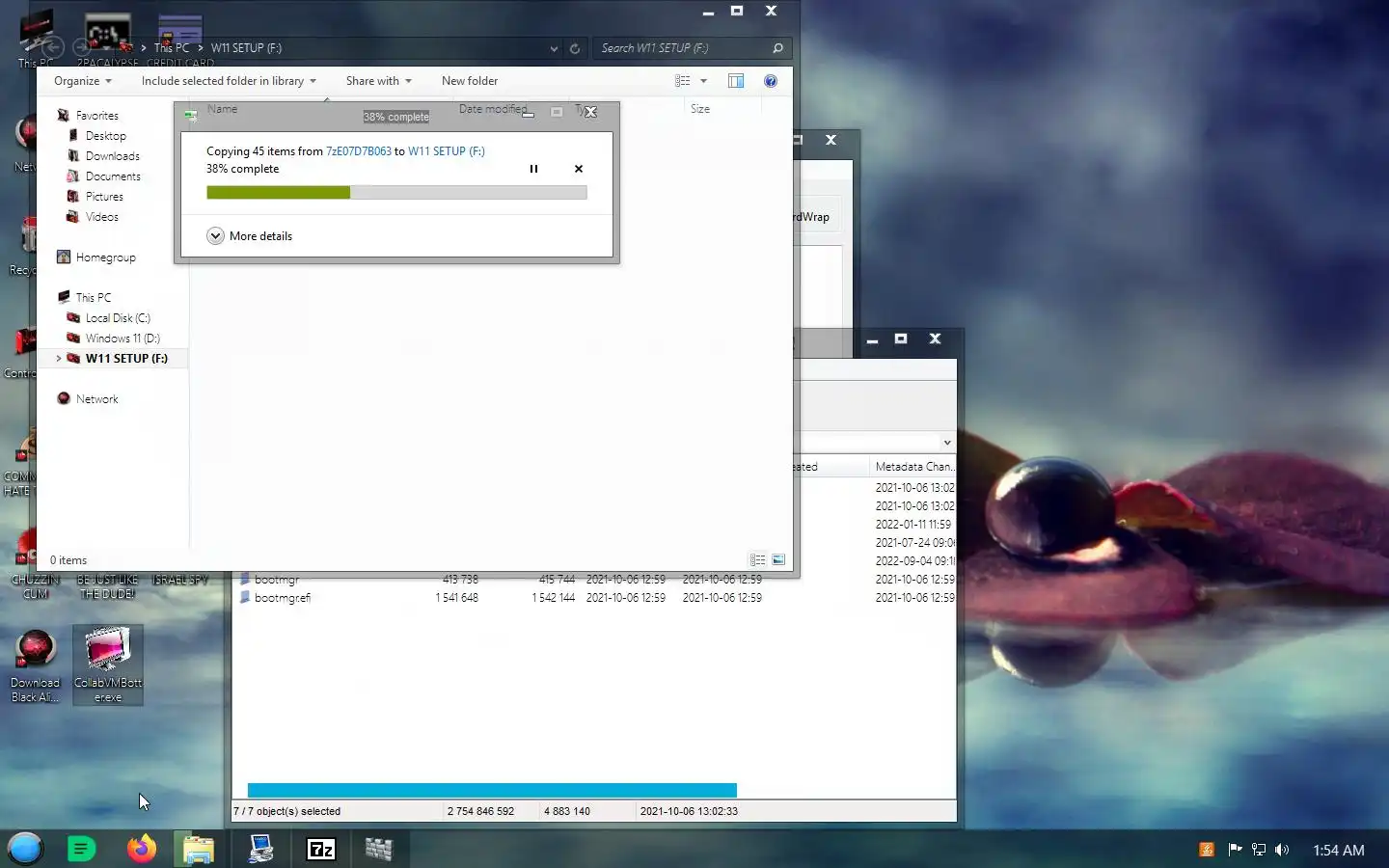The width and height of the screenshot is (1389, 868).
Task: Switch to large icons view in the status bar
Action: click(x=778, y=559)
